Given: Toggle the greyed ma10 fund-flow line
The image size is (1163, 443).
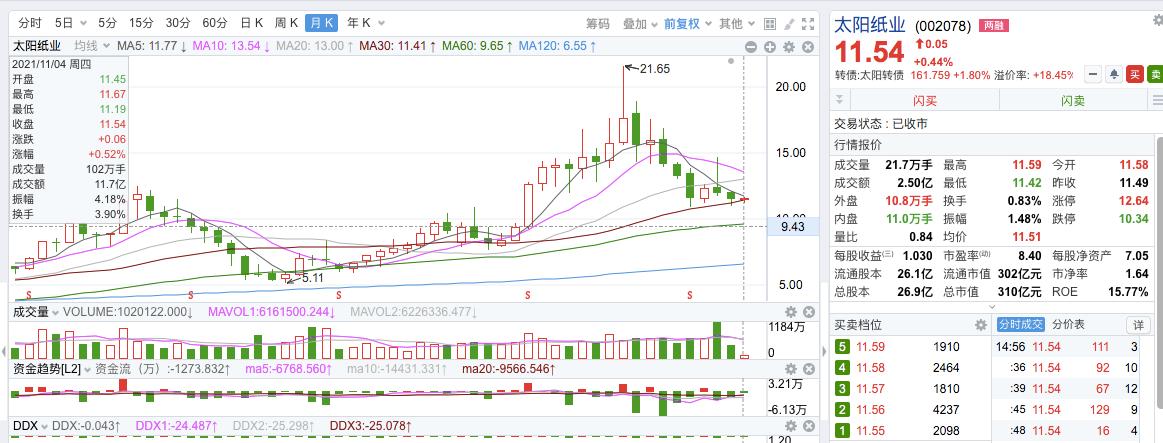Looking at the screenshot, I should 399,369.
